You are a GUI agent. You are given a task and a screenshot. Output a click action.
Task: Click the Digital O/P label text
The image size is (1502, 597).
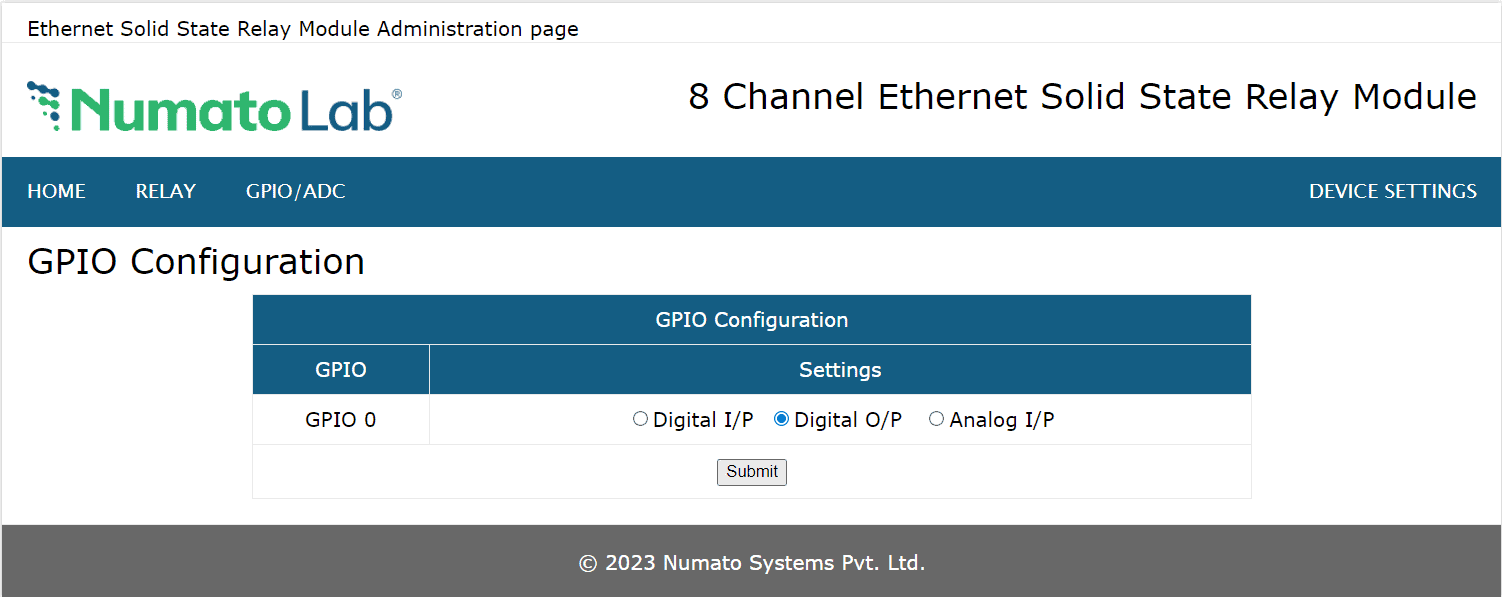(x=848, y=419)
